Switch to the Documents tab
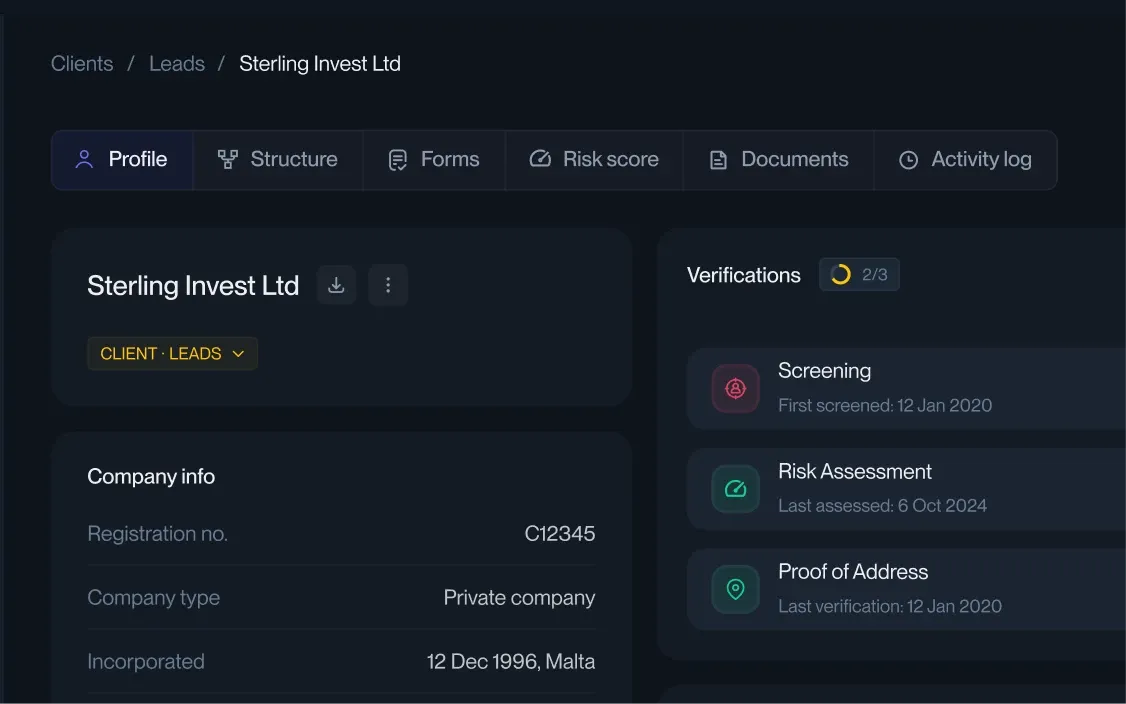 778,159
